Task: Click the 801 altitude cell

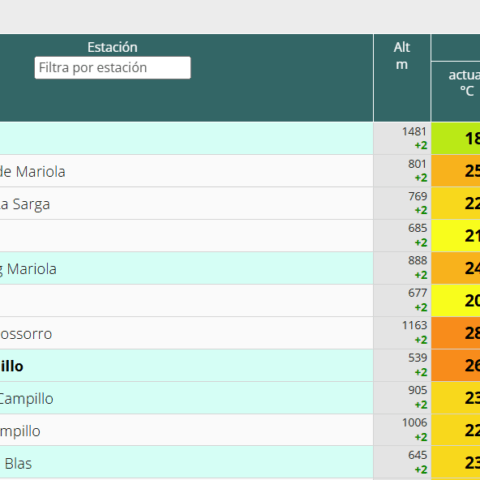Action: (402, 171)
